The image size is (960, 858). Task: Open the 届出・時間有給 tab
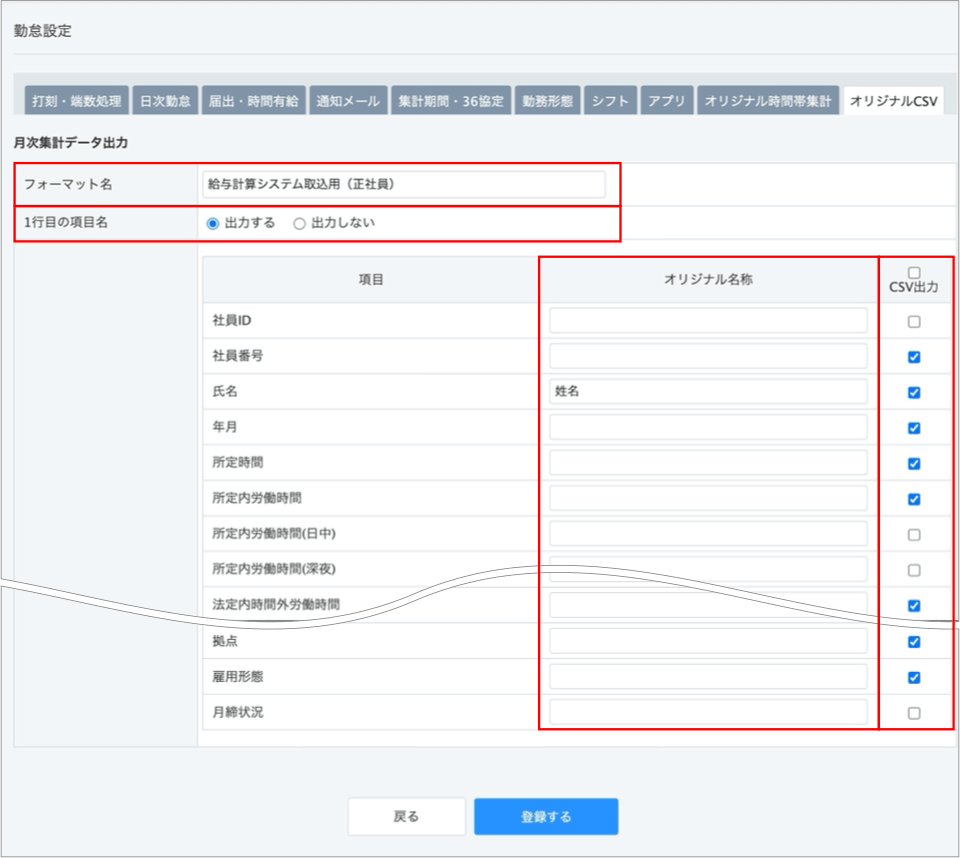tap(253, 101)
